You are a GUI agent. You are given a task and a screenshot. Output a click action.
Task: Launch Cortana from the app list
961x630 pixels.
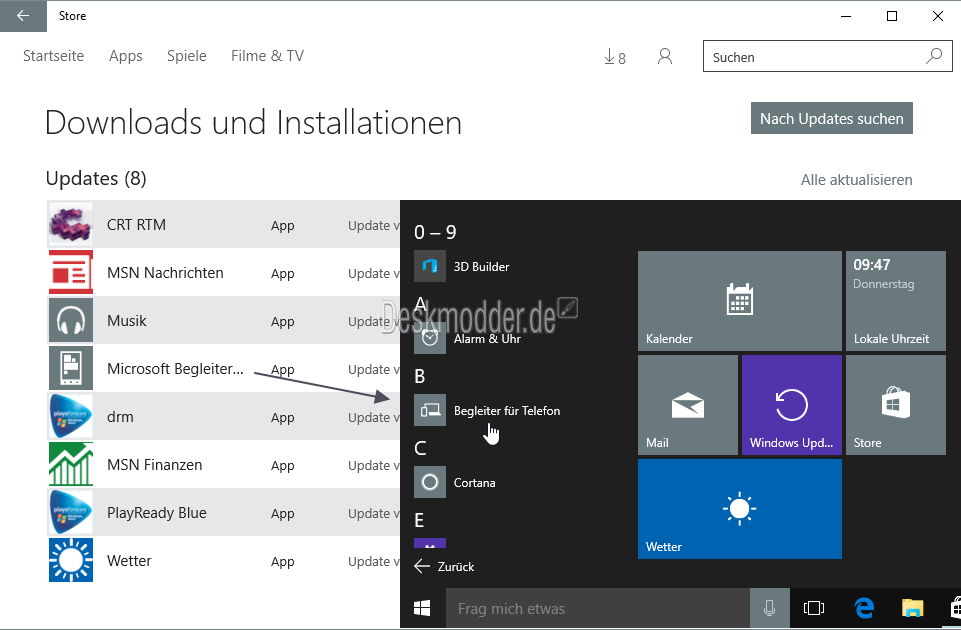455,482
